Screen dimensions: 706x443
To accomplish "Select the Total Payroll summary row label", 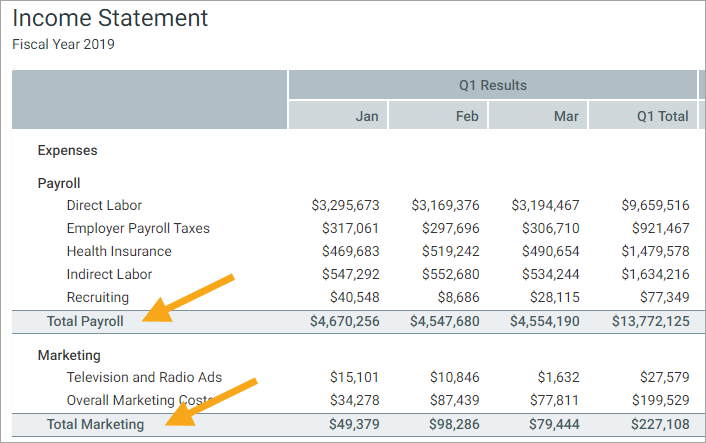I will click(85, 321).
